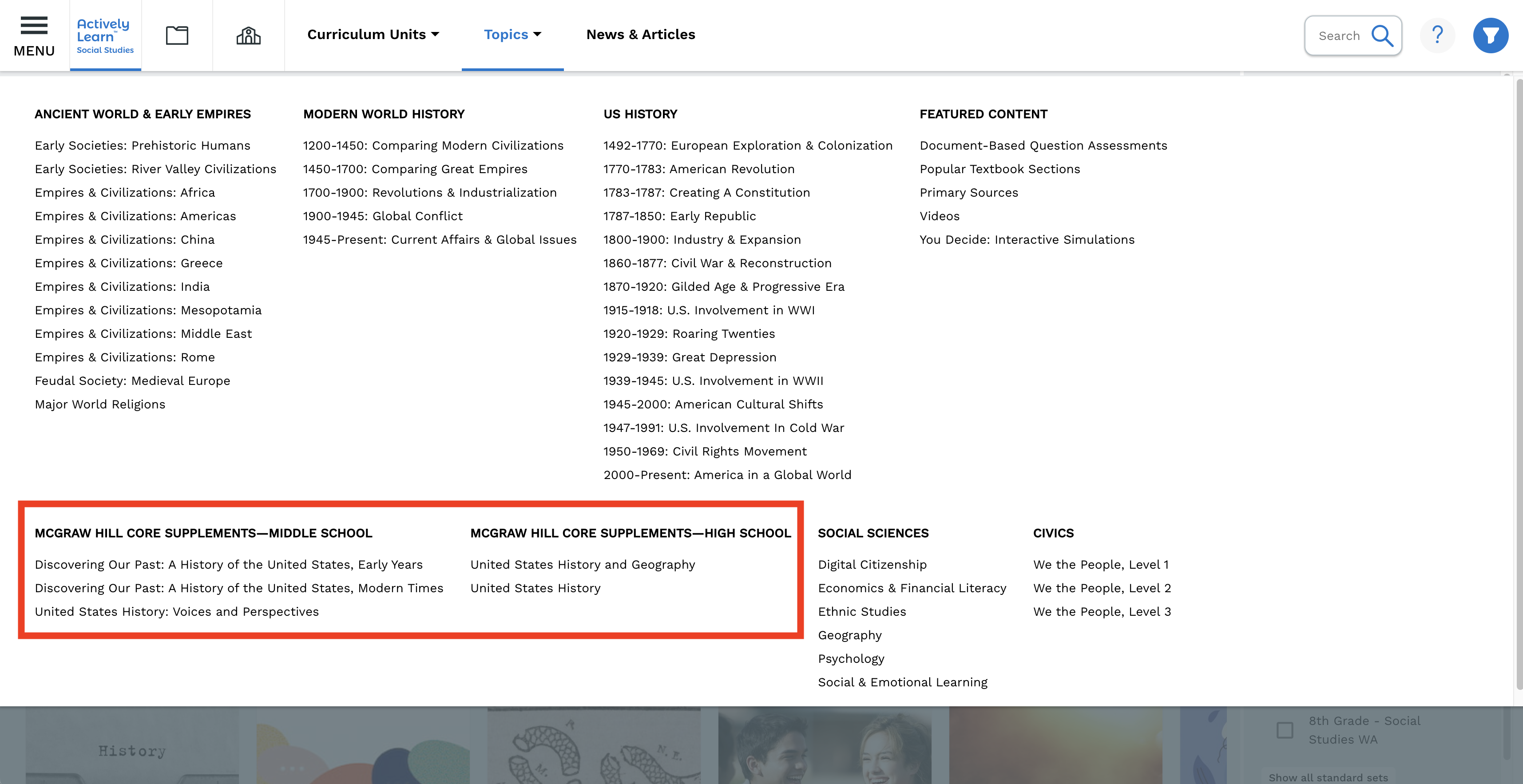Open Document-Based Question Assessments
Image resolution: width=1523 pixels, height=784 pixels.
(1043, 146)
